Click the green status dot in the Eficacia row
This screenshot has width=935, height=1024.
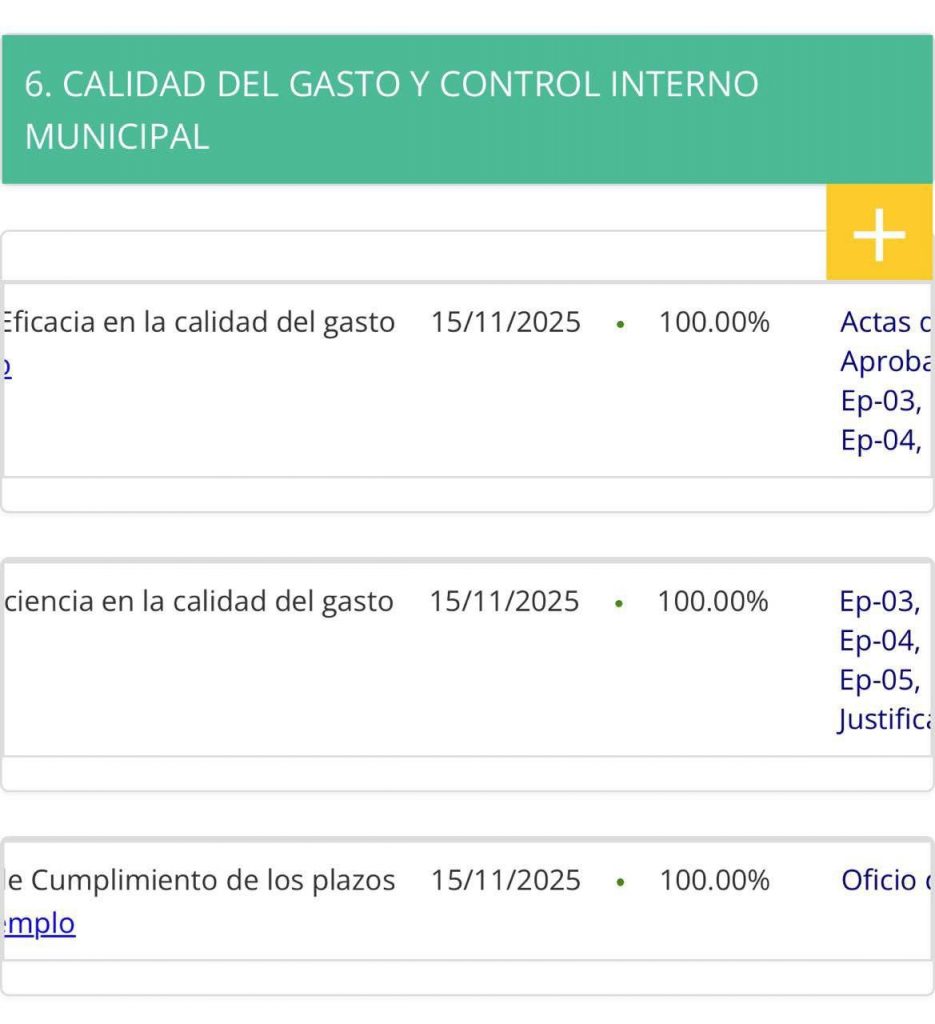coord(620,325)
